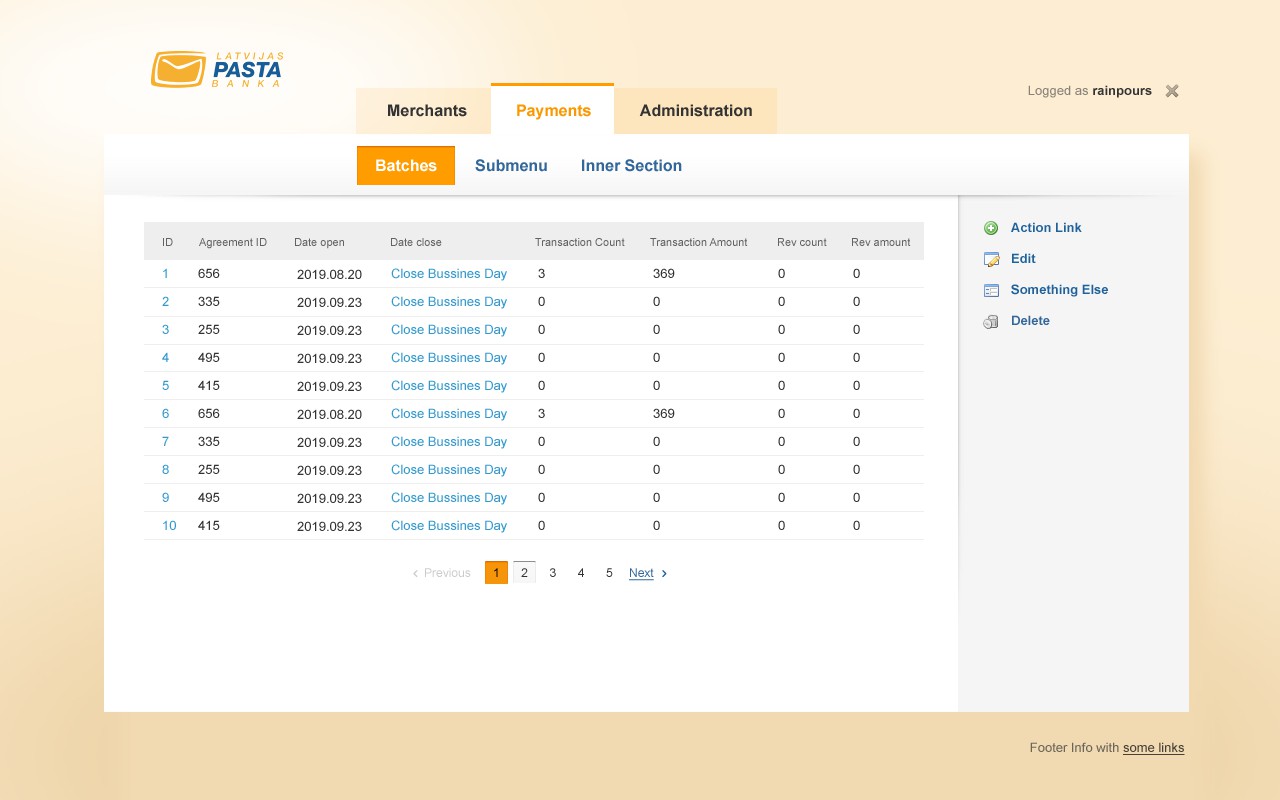The height and width of the screenshot is (800, 1280).
Task: Click agreement ID 495 in batch 4 row
Action: (x=209, y=358)
